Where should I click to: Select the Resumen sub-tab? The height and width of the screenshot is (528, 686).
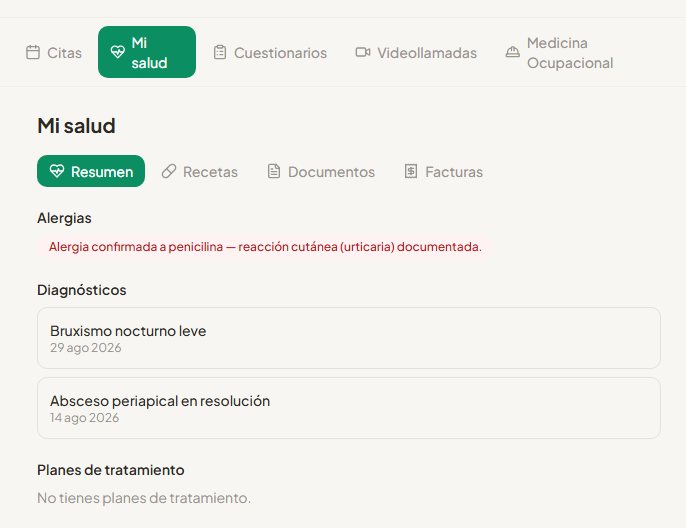(91, 171)
